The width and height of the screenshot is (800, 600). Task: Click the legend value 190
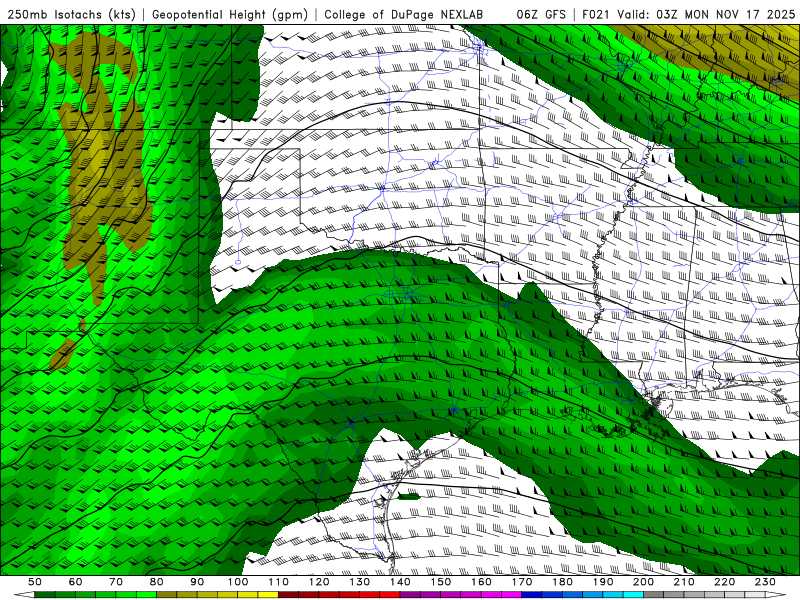[x=603, y=582]
